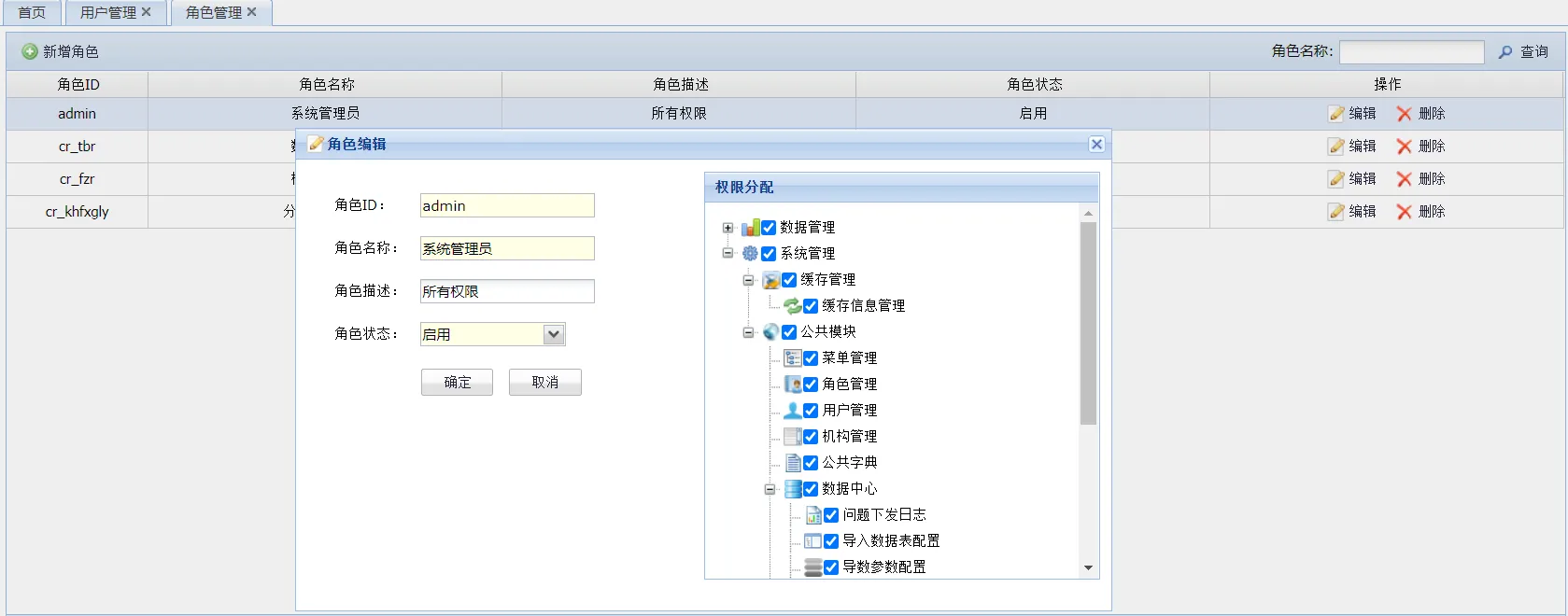The height and width of the screenshot is (616, 1568).
Task: Click the green plus icon for 新增角色
Action: [30, 51]
